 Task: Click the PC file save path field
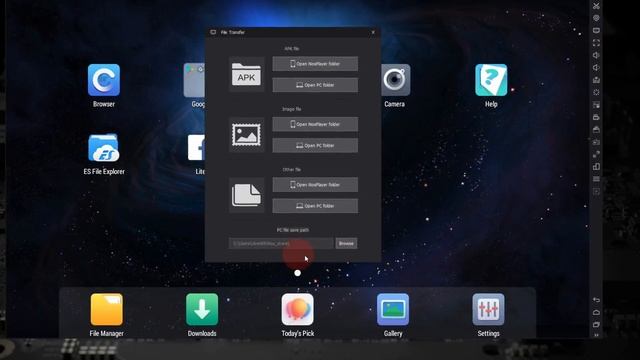click(x=281, y=243)
